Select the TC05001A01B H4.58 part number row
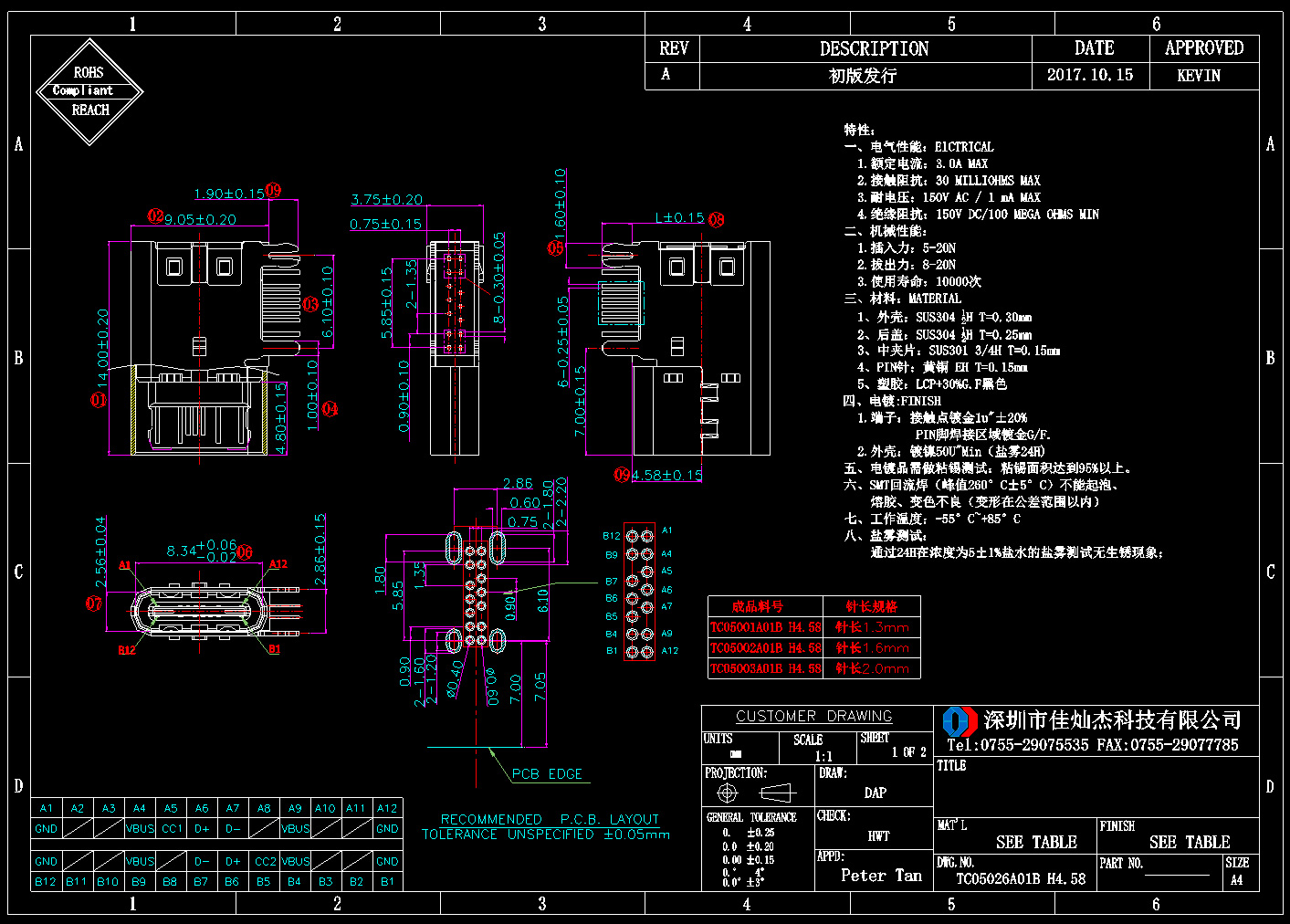The image size is (1290, 924). click(765, 627)
